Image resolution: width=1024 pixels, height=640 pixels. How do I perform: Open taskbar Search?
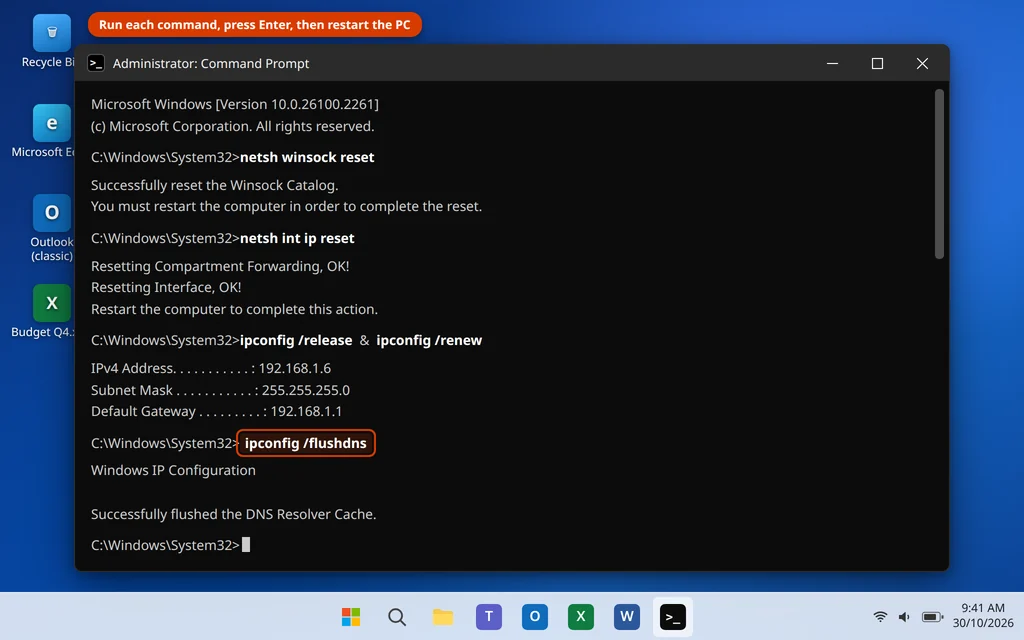pos(396,616)
